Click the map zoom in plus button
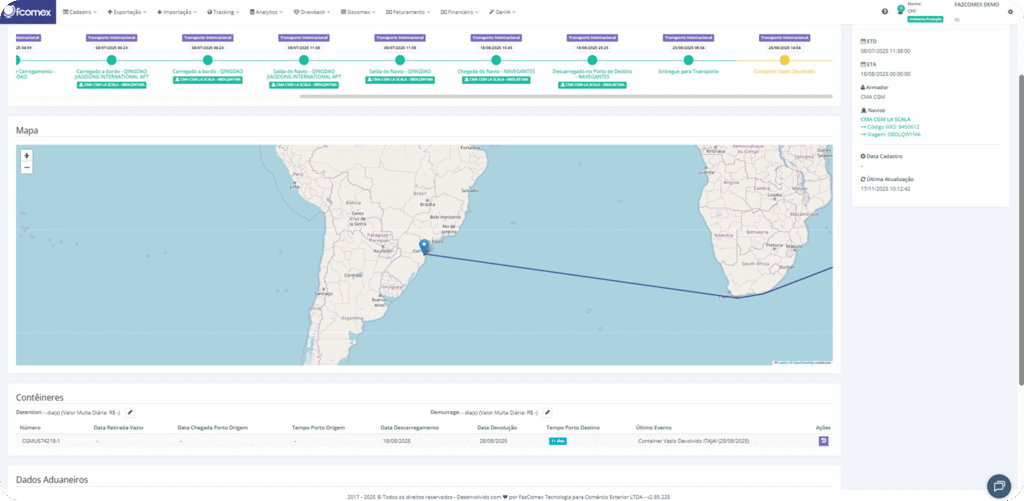Image resolution: width=1024 pixels, height=501 pixels. click(26, 156)
